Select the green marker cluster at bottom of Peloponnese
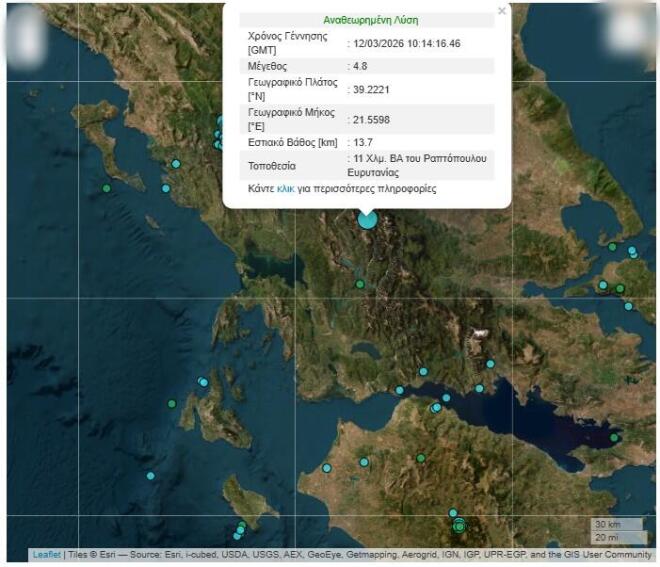 459,526
